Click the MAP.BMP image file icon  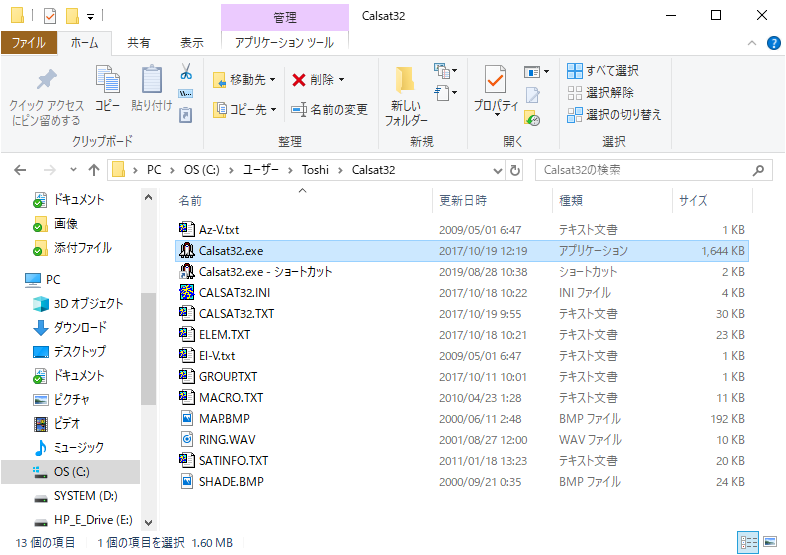[186, 418]
